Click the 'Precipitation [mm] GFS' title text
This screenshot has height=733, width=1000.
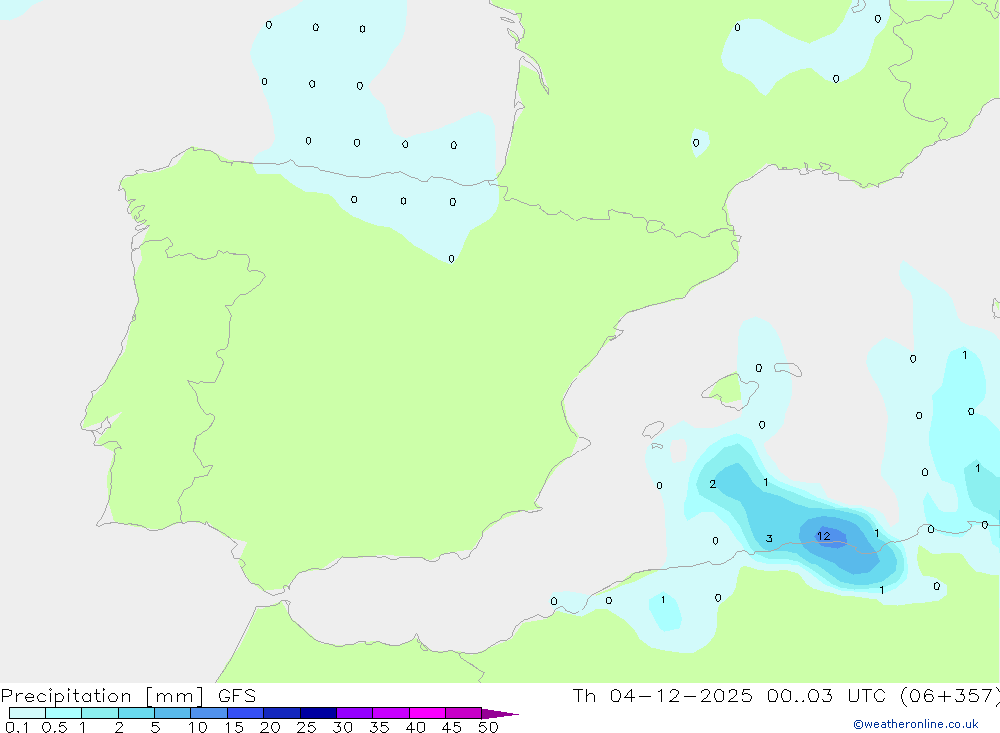pyautogui.click(x=128, y=696)
